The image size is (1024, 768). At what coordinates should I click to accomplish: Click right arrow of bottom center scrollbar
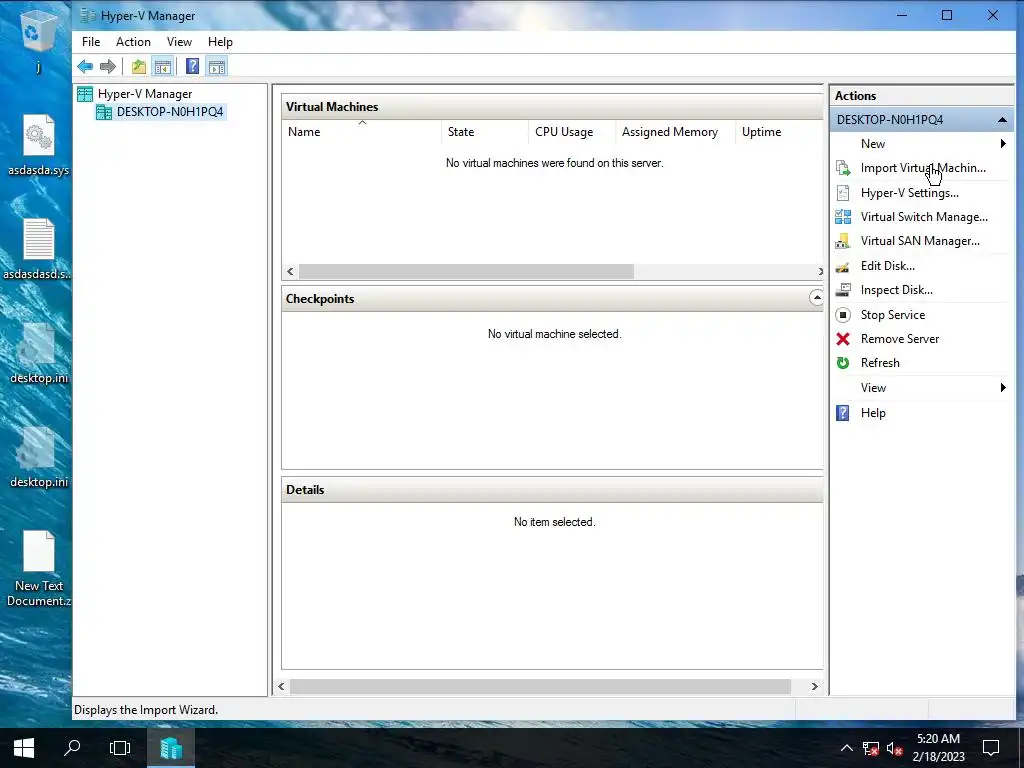(x=814, y=686)
